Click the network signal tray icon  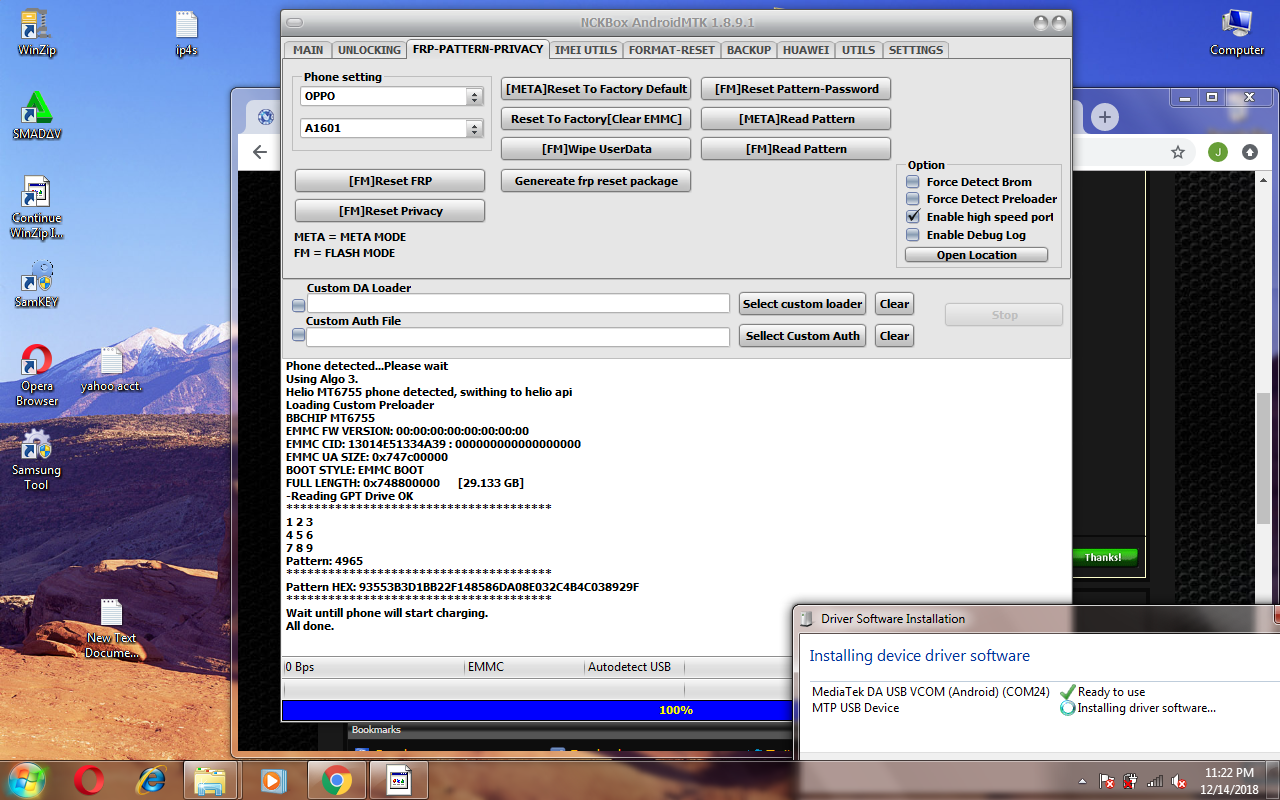(x=1155, y=781)
